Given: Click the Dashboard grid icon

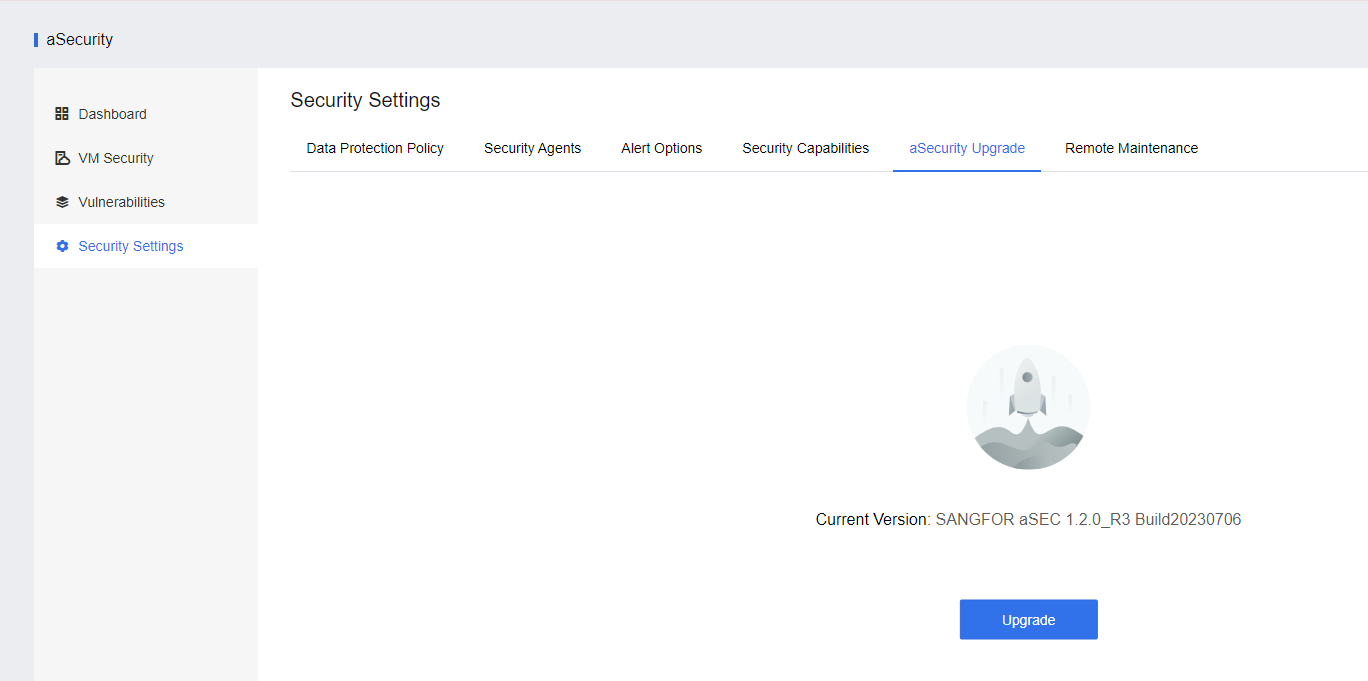Looking at the screenshot, I should 62,114.
